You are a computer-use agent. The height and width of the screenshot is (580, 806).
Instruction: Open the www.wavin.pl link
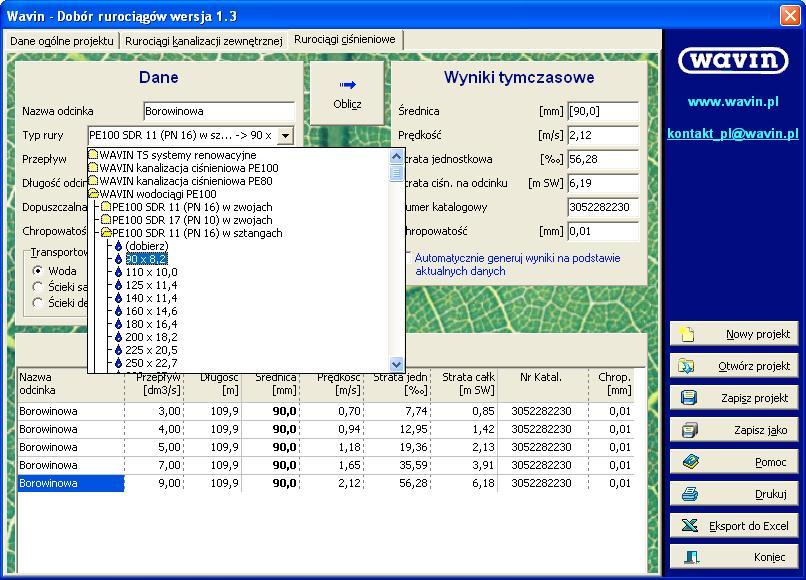coord(733,101)
